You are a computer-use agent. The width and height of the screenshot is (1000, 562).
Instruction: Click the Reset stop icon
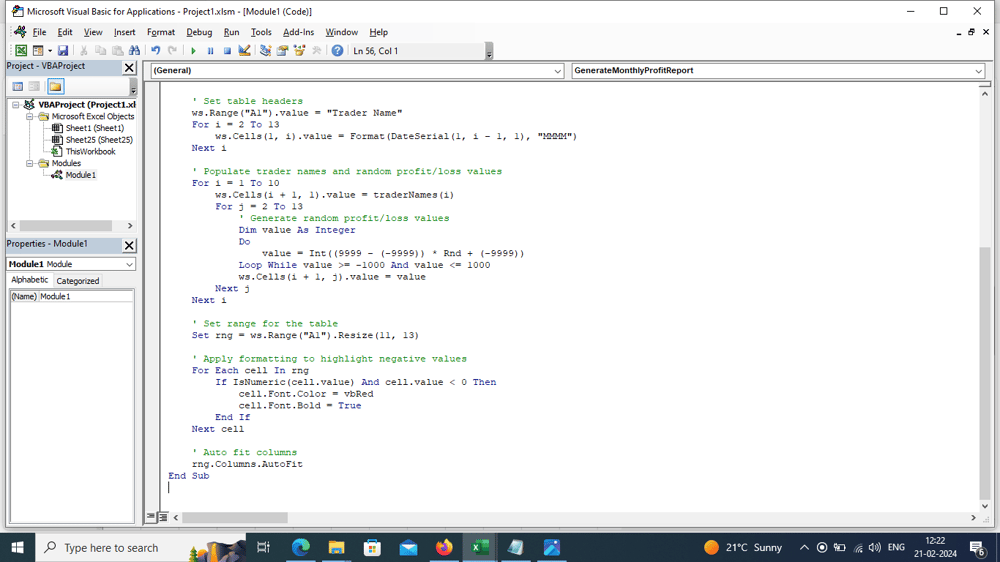point(227,50)
